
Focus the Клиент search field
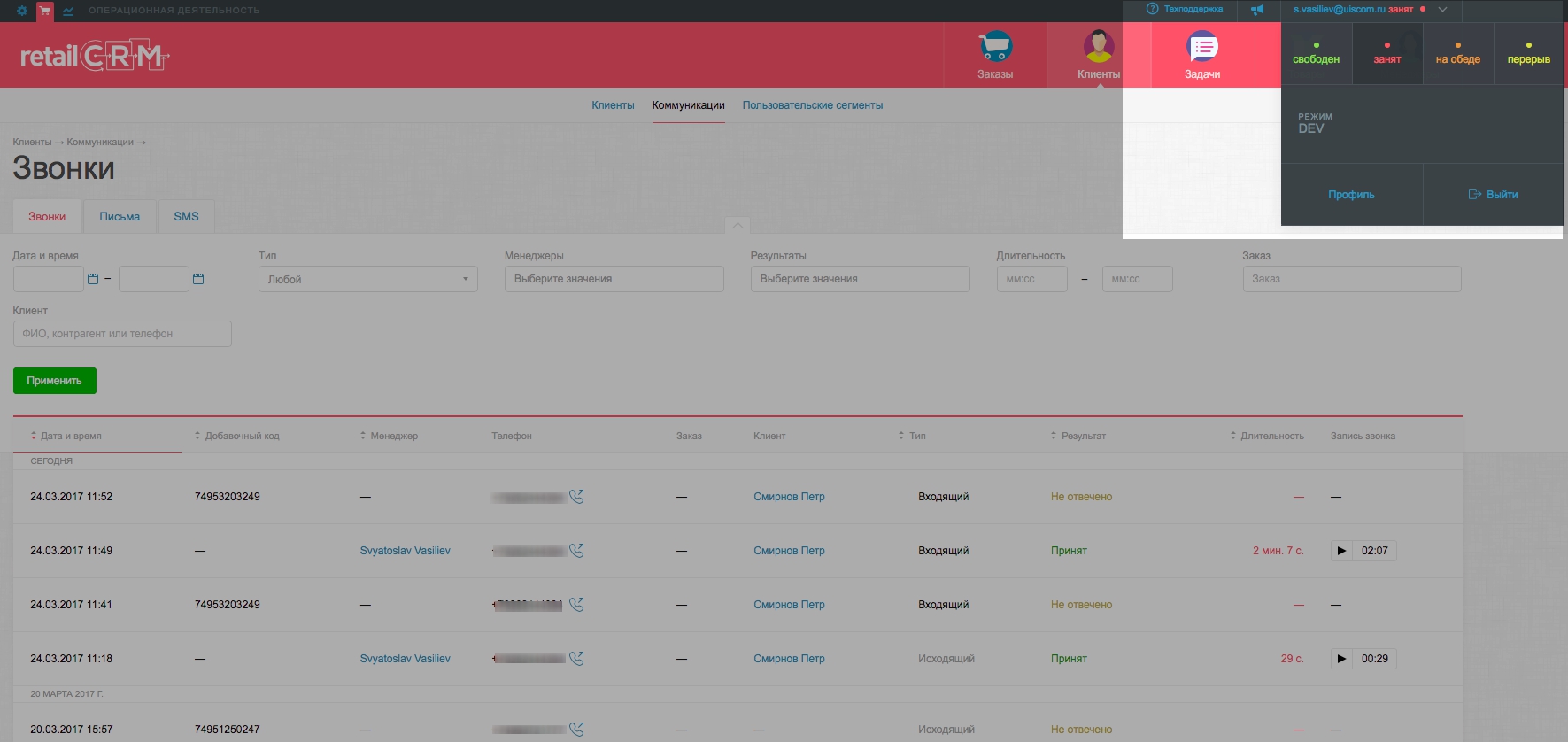pos(122,334)
